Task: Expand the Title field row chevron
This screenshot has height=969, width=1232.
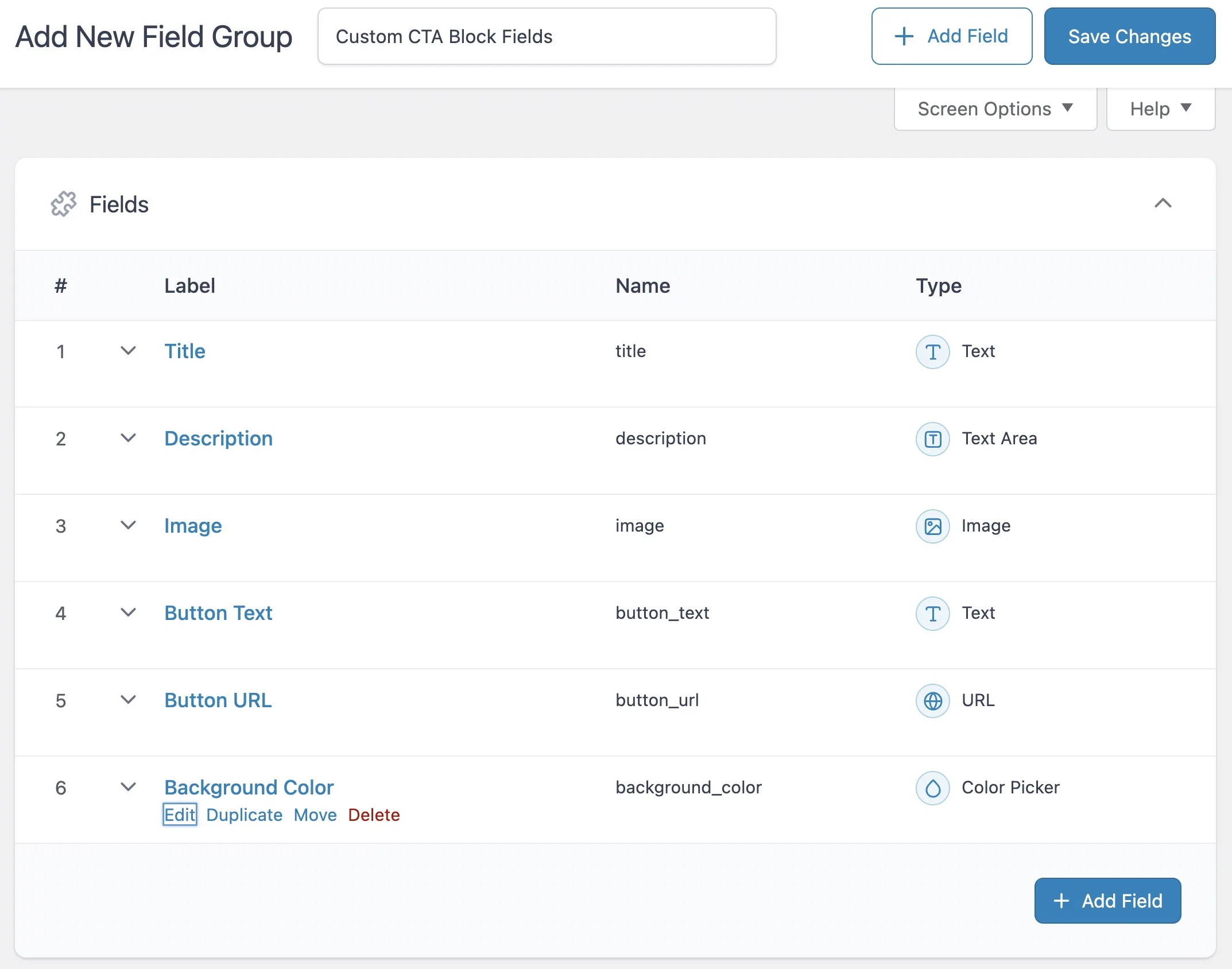Action: pos(129,350)
